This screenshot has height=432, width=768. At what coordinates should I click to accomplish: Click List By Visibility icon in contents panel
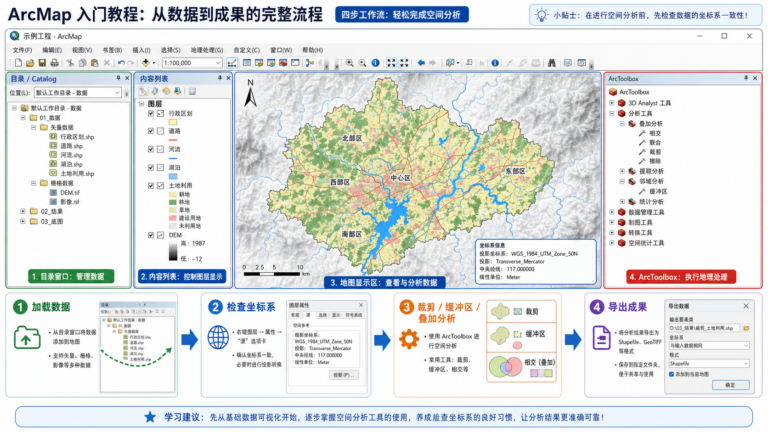(x=166, y=91)
